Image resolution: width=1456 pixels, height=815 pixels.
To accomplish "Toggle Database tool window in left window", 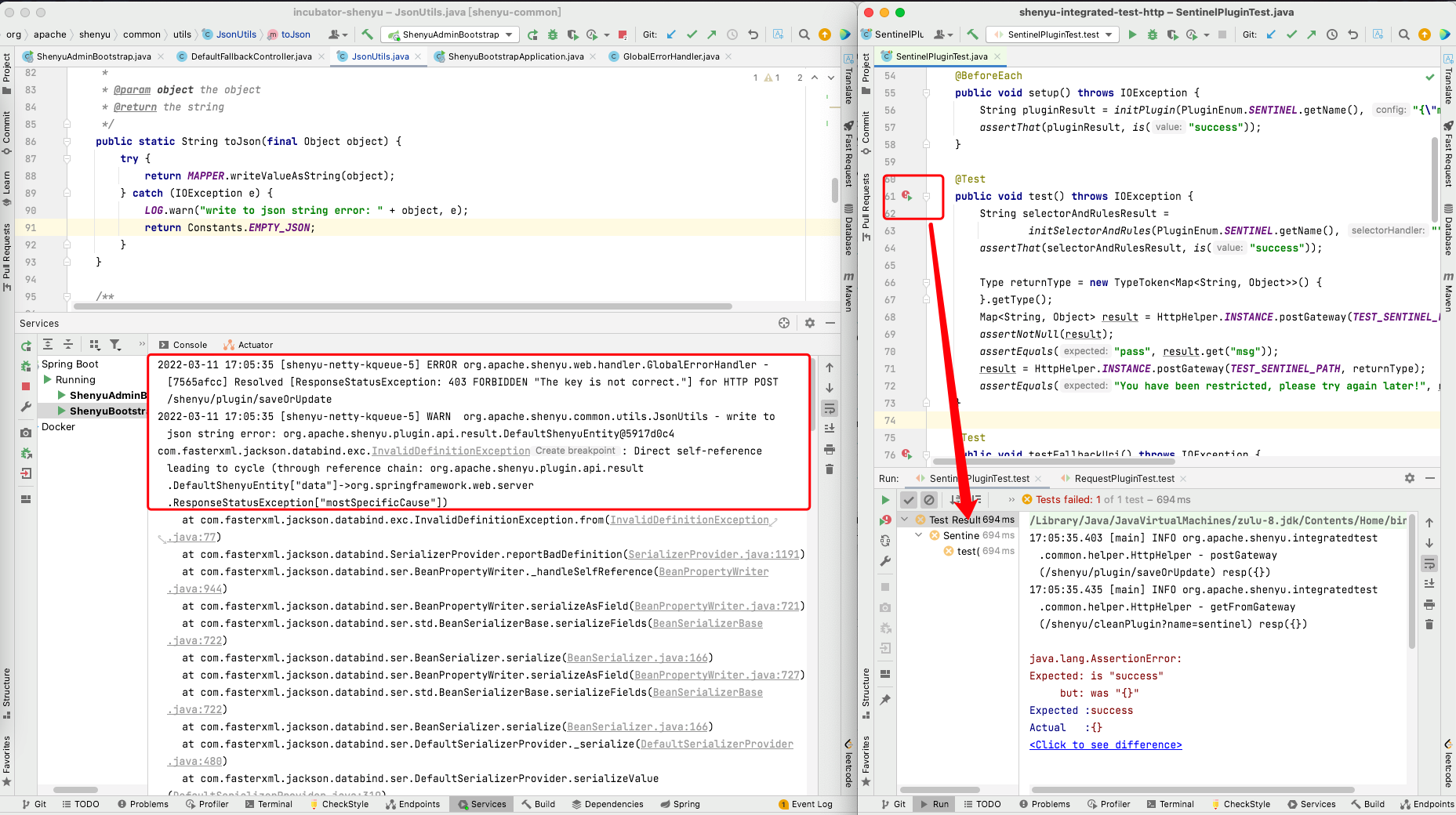I will point(848,230).
